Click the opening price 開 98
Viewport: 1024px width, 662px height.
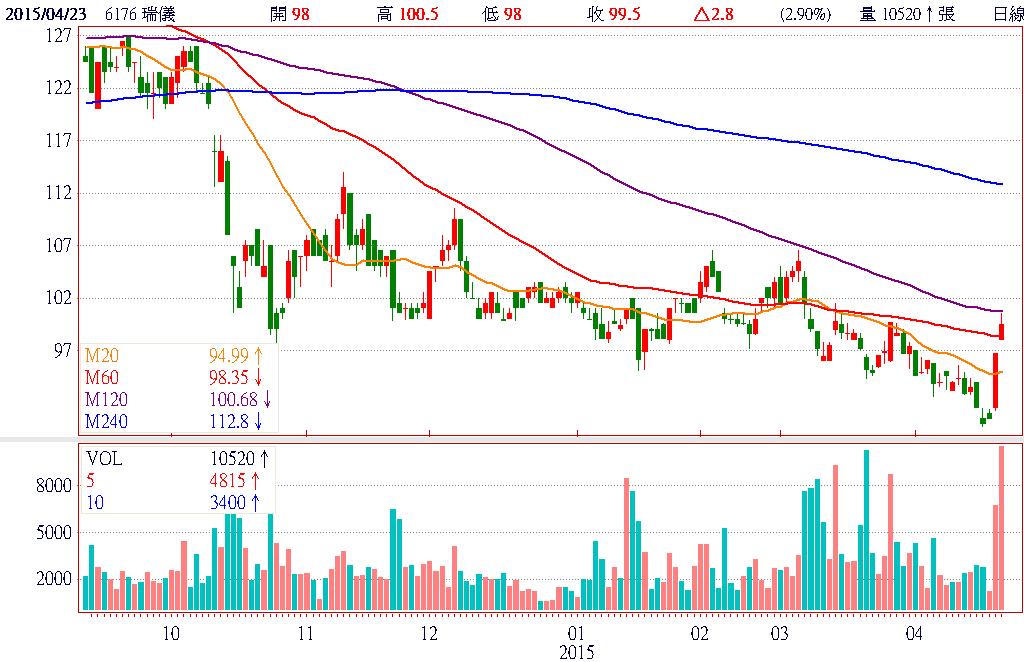pos(290,14)
